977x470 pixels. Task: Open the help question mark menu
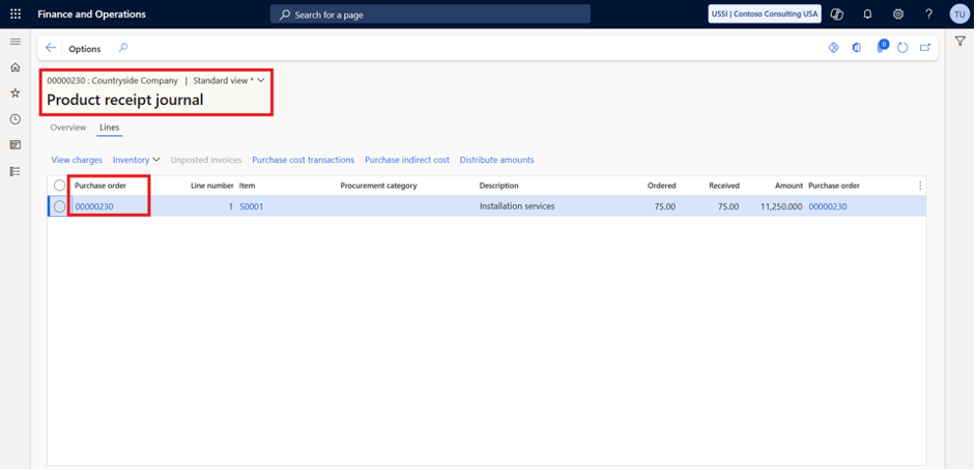coord(928,14)
